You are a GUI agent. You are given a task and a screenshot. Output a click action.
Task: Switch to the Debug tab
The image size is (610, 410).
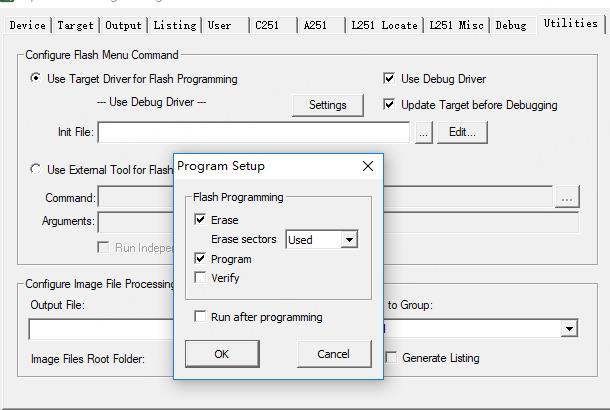point(510,25)
